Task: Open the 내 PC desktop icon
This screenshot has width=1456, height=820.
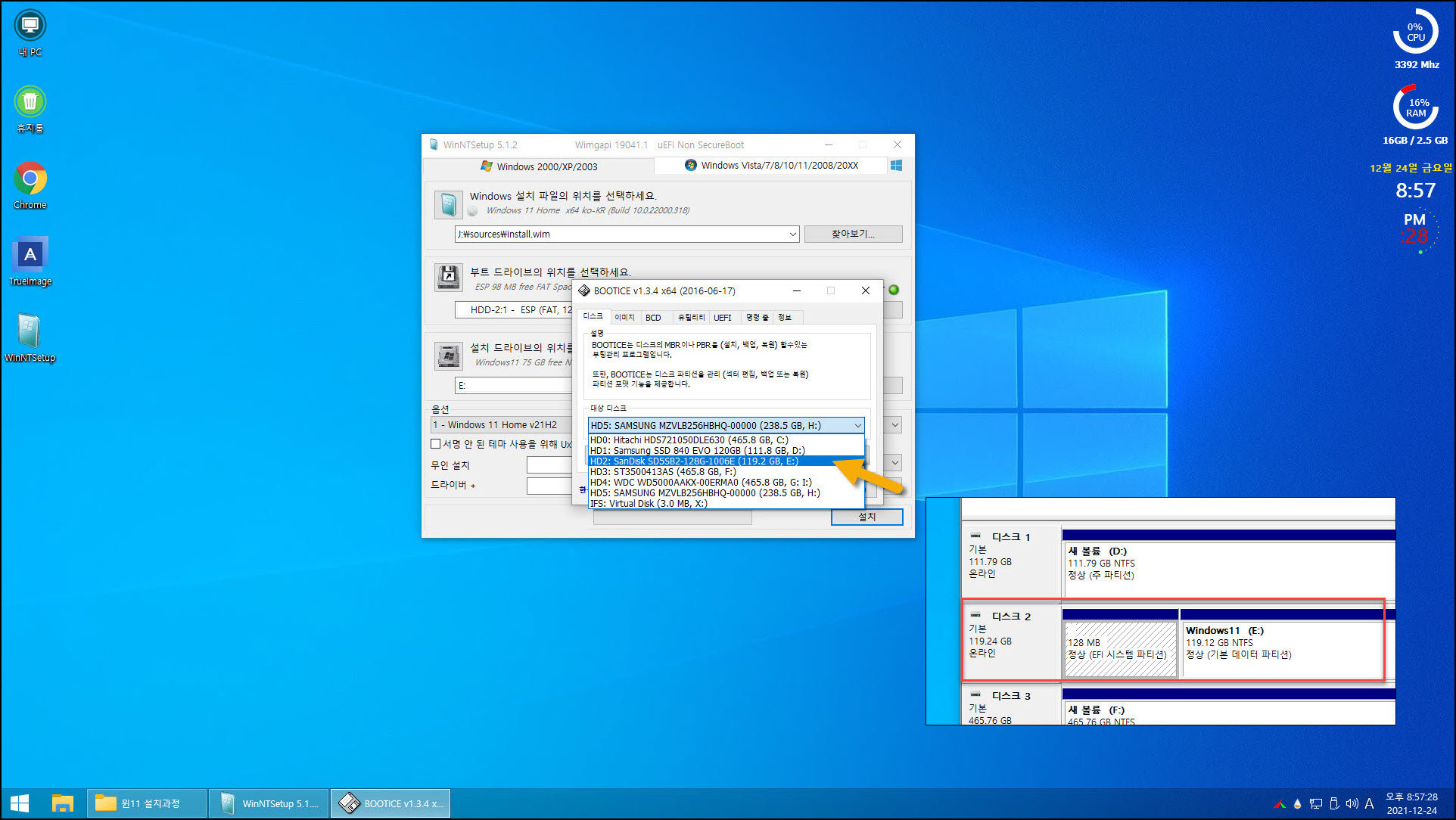Action: [30, 34]
